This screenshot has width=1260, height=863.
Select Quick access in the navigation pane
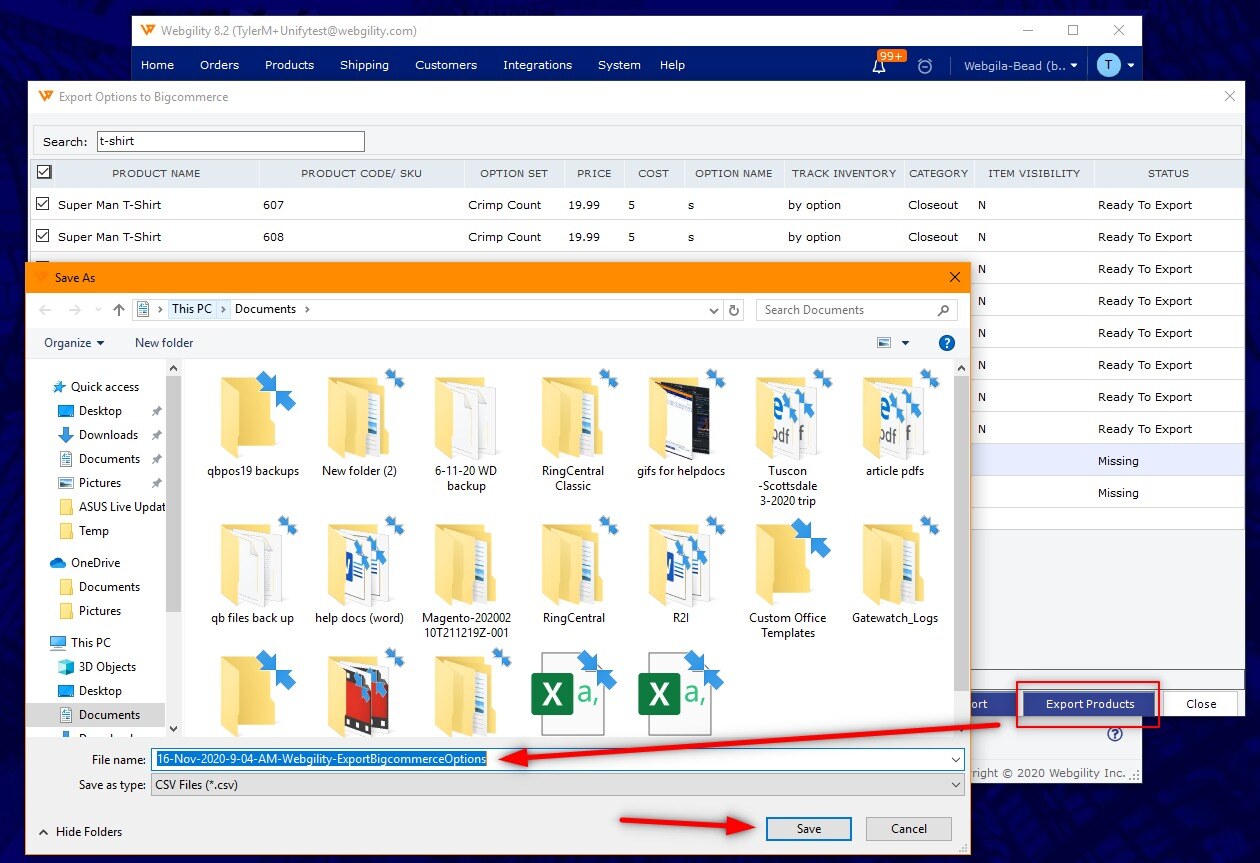point(104,387)
